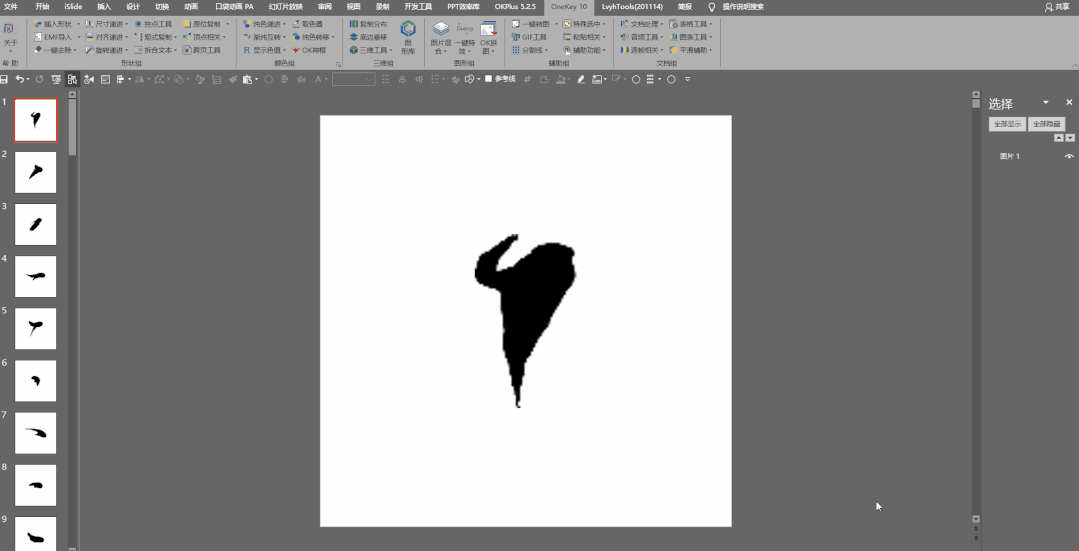Click the undo arrow icon
This screenshot has width=1079, height=551.
coord(20,80)
